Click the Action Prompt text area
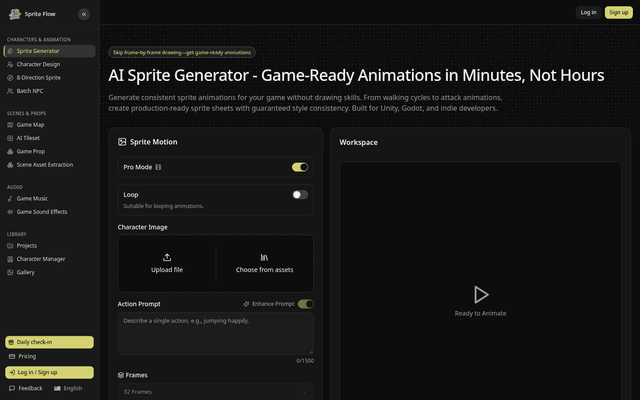Viewport: 640px width, 400px height. tap(216, 333)
